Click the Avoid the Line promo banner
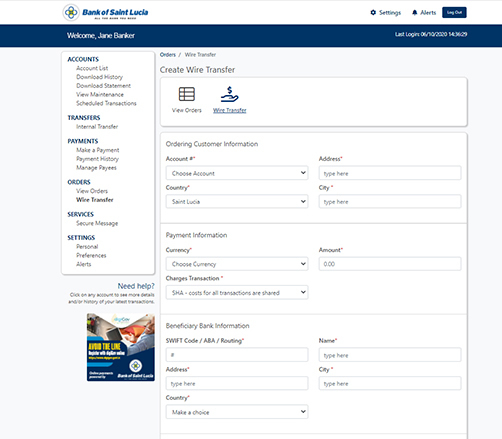The image size is (502, 439). pos(121,347)
